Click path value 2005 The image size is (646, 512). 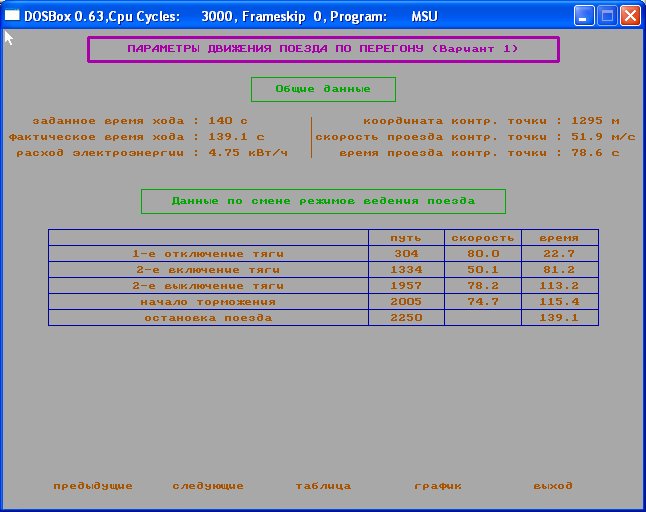click(406, 302)
